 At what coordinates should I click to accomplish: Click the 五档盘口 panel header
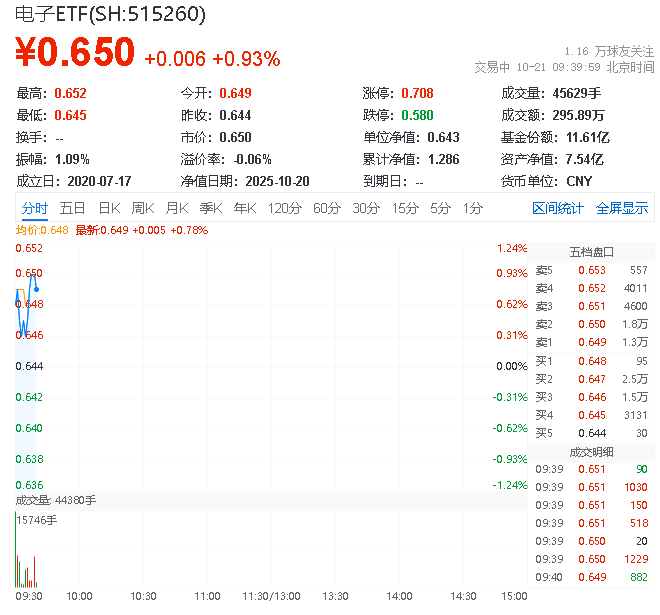point(591,251)
